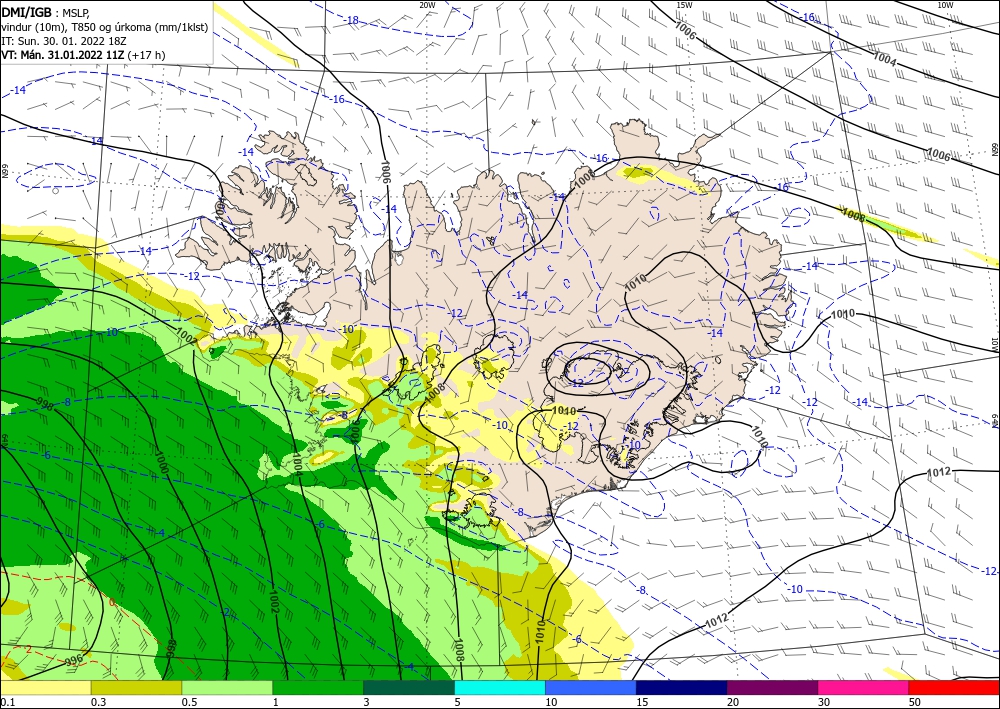Click legend scale value '20'

point(733,702)
